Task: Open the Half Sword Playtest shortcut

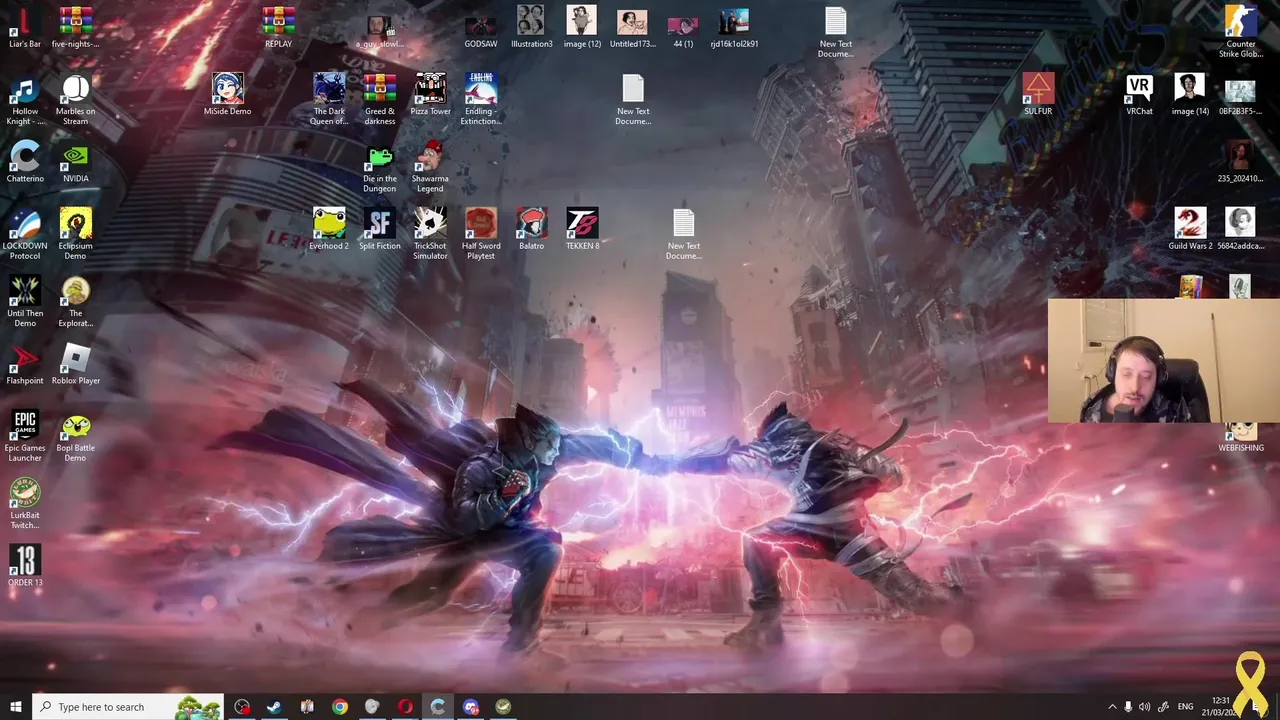Action: pyautogui.click(x=481, y=233)
